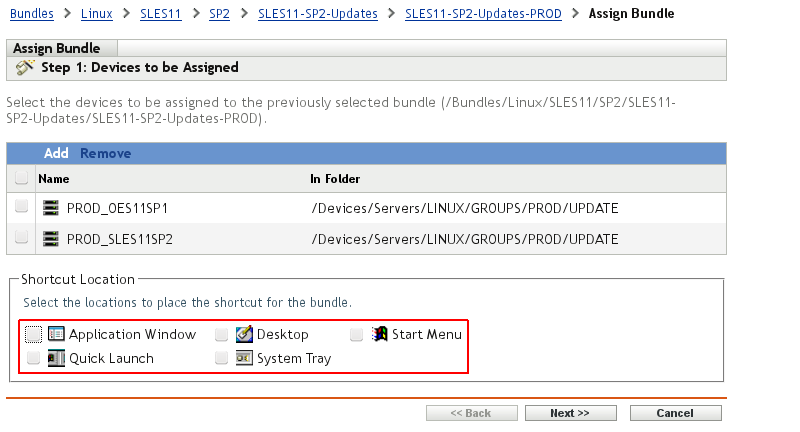Click the Assign Bundle wizard step icon
Viewport: 800px width, 432px height.
point(25,68)
